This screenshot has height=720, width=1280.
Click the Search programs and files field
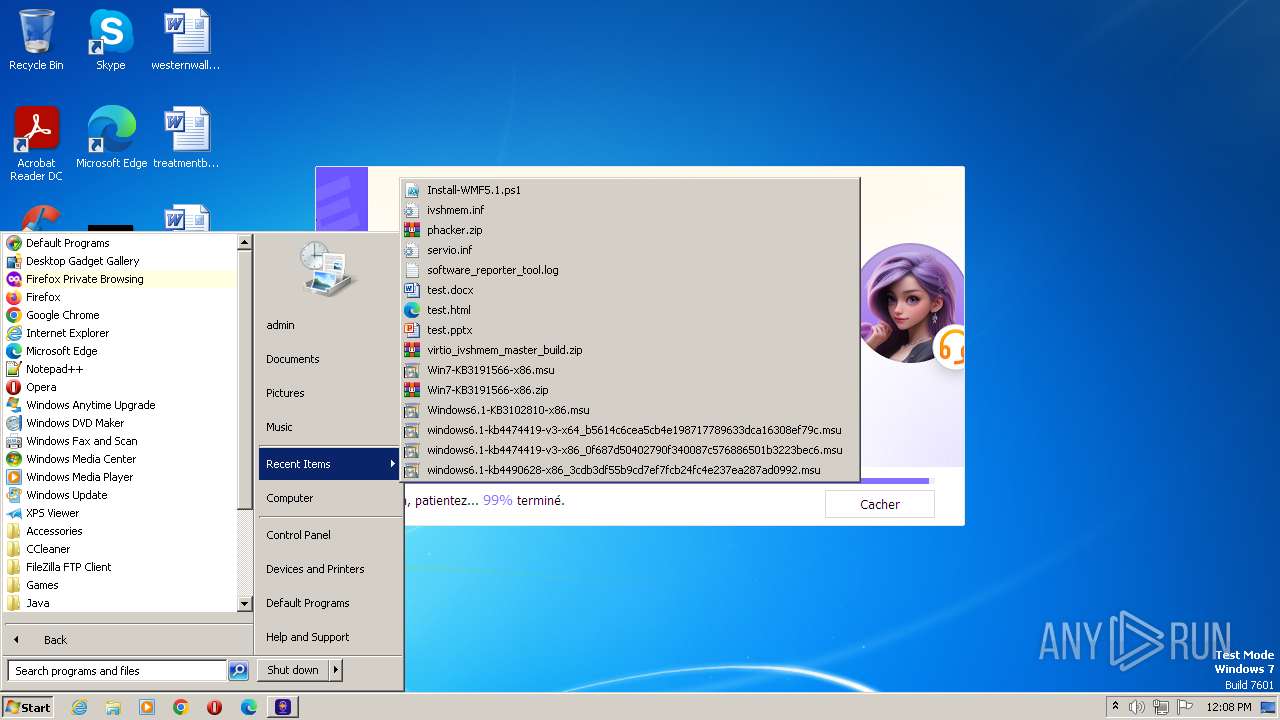[x=117, y=671]
